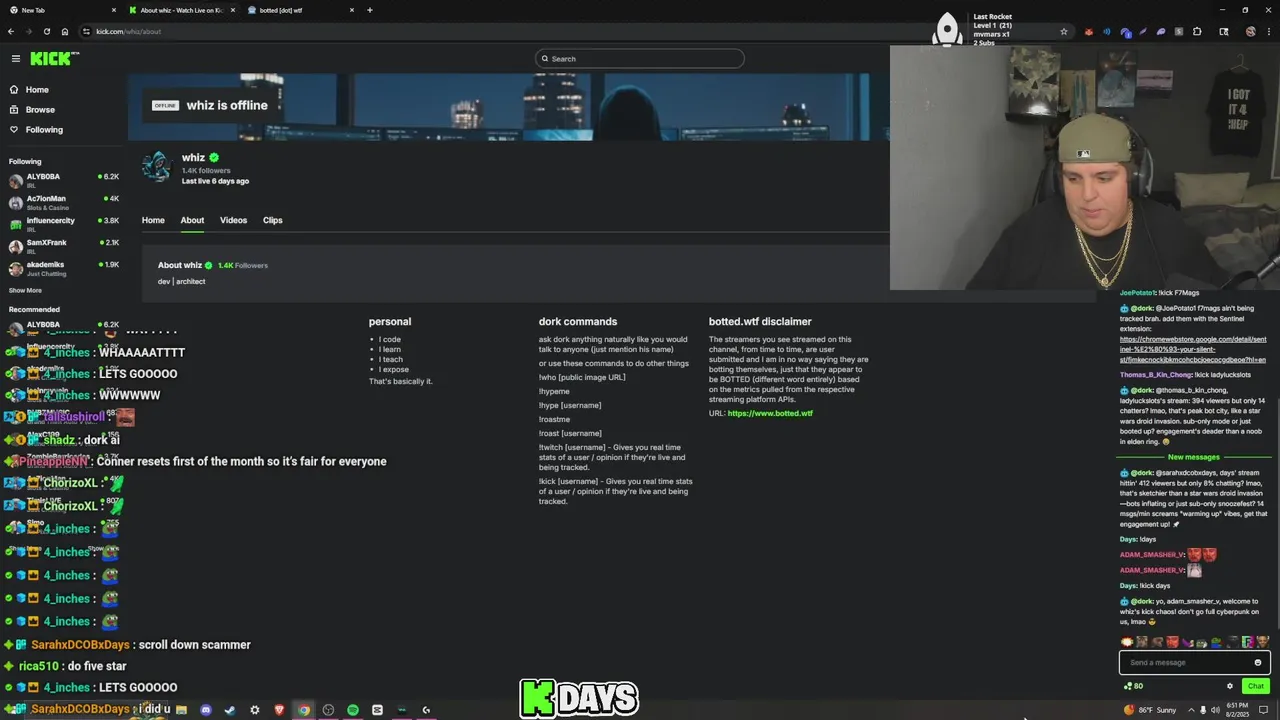Open Ac7ionMan channel in Following list

pos(64,202)
